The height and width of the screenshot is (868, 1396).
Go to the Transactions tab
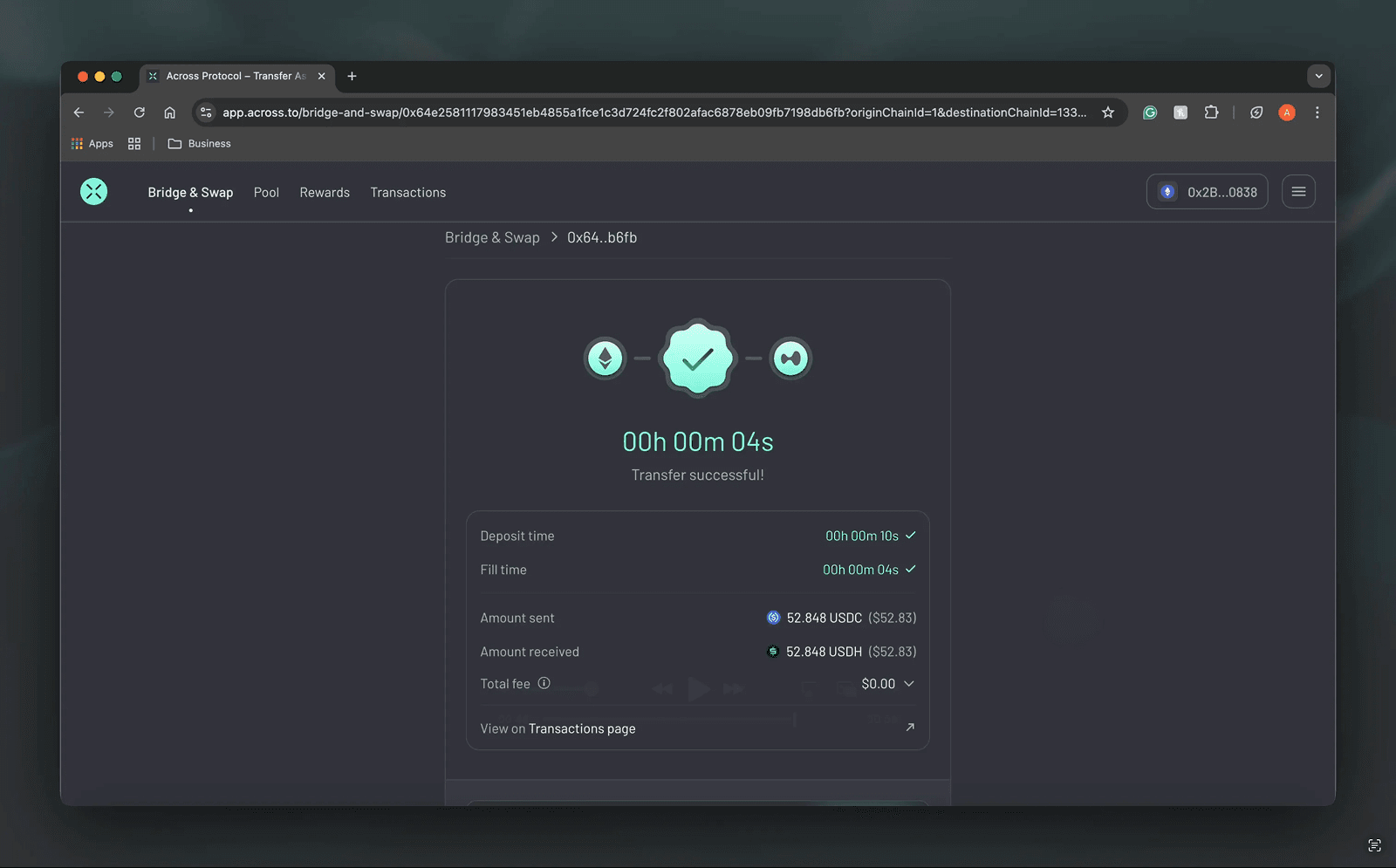(407, 193)
